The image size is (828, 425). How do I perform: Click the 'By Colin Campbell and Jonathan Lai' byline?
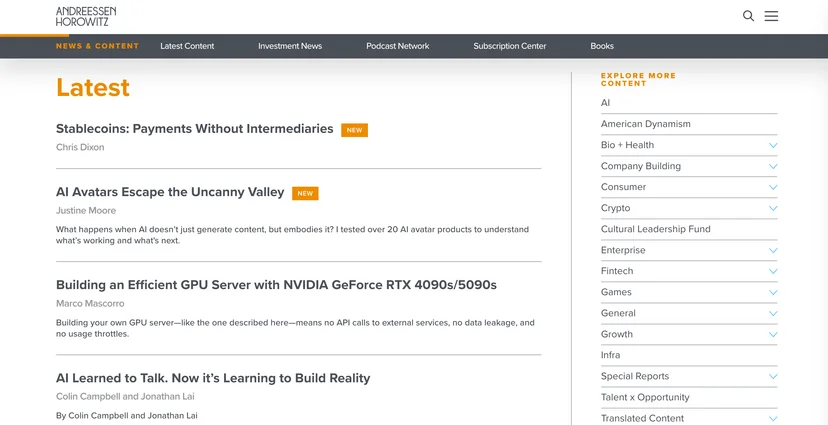(127, 415)
